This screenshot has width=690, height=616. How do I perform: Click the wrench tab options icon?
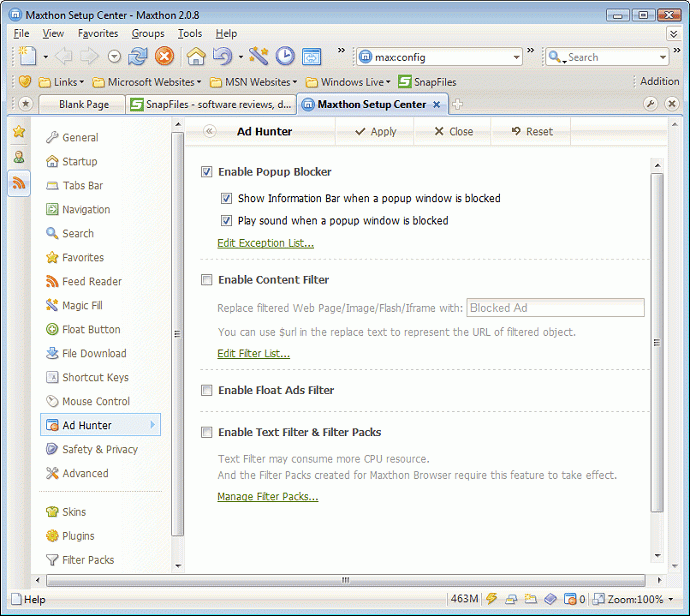coord(650,104)
